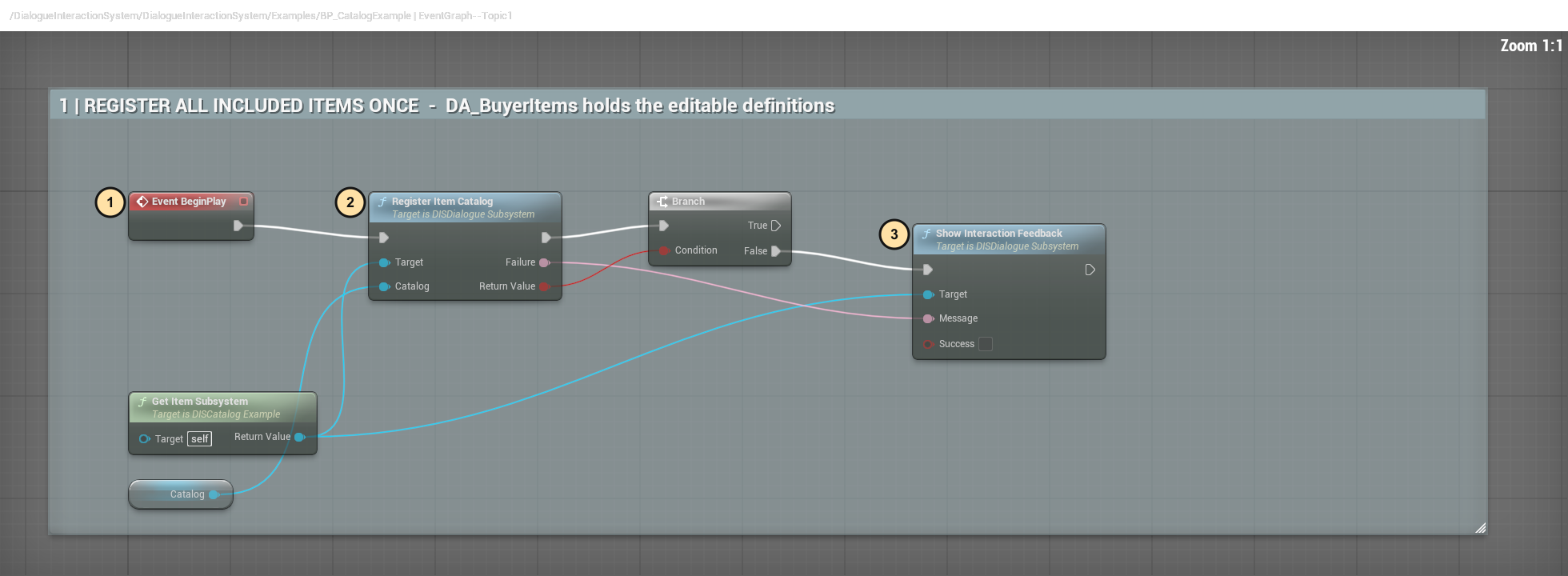This screenshot has width=1568, height=576.
Task: Click the comment resize handle at the corner
Action: tap(1480, 527)
